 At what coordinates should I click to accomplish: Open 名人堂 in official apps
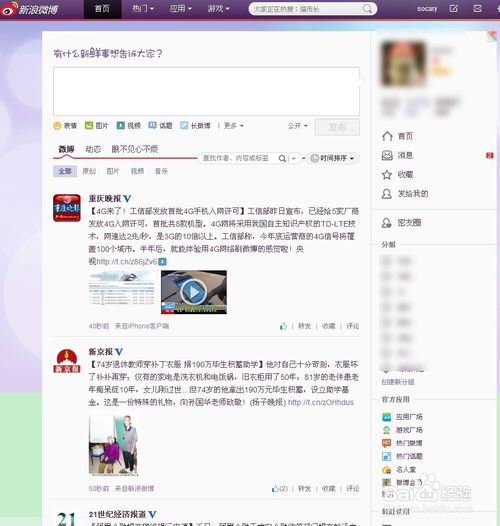(x=399, y=470)
